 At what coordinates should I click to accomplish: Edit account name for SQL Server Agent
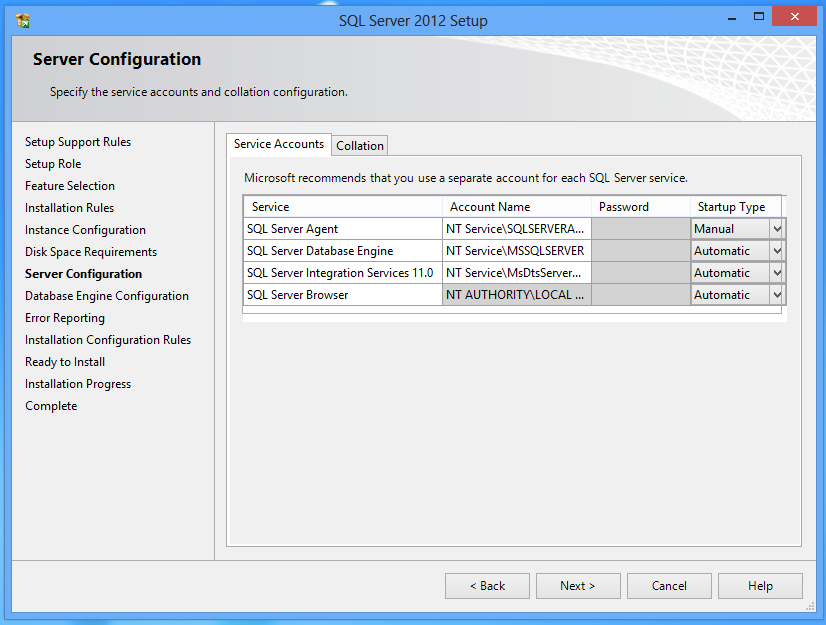coord(517,229)
